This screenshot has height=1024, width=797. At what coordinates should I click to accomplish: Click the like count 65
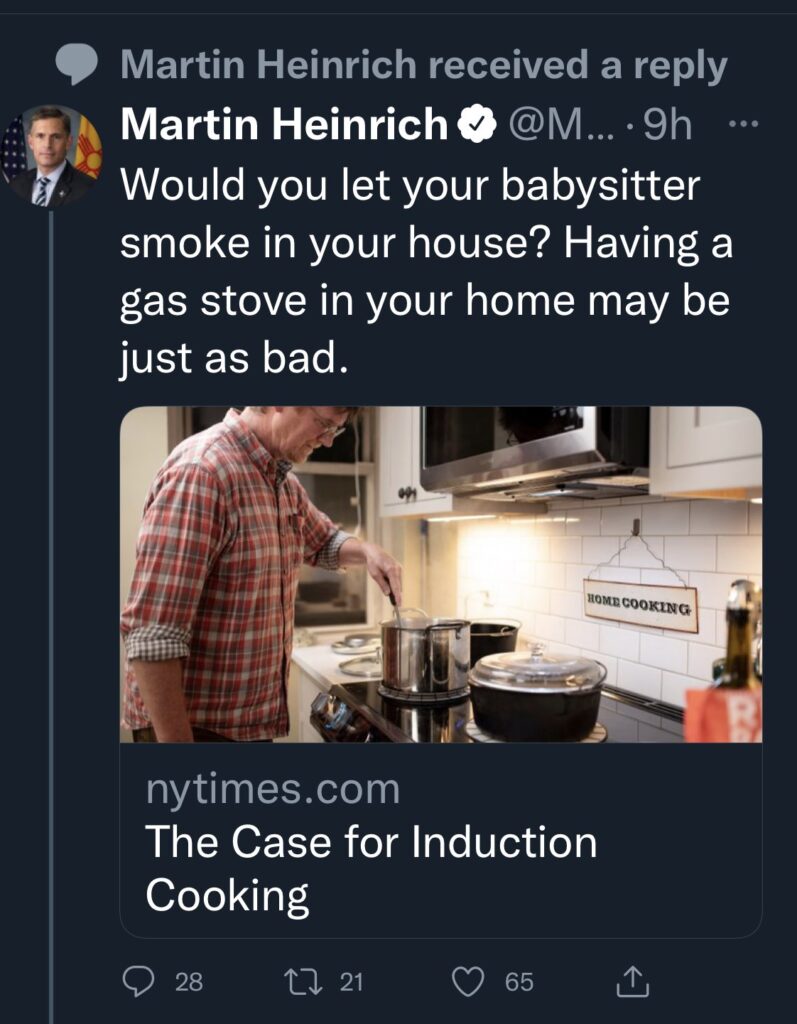pos(518,983)
